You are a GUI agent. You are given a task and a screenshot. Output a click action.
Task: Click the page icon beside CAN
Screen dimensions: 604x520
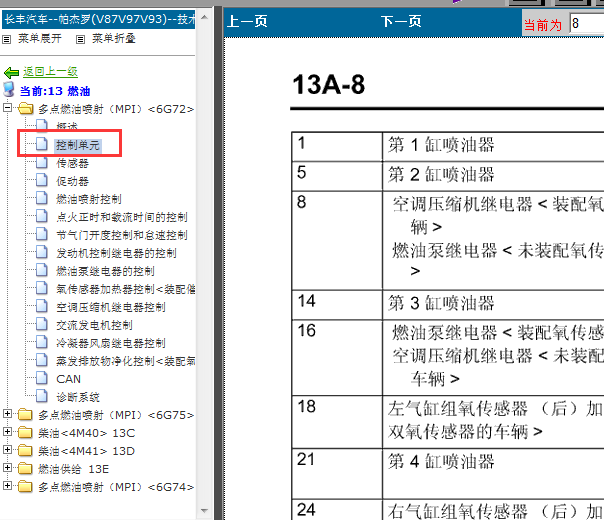(x=42, y=378)
